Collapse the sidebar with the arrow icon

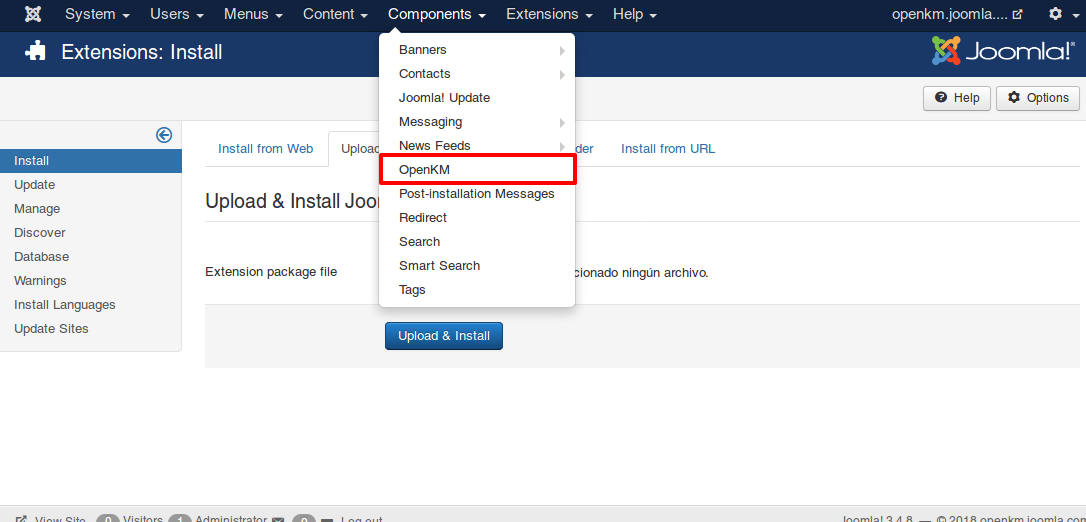point(163,135)
